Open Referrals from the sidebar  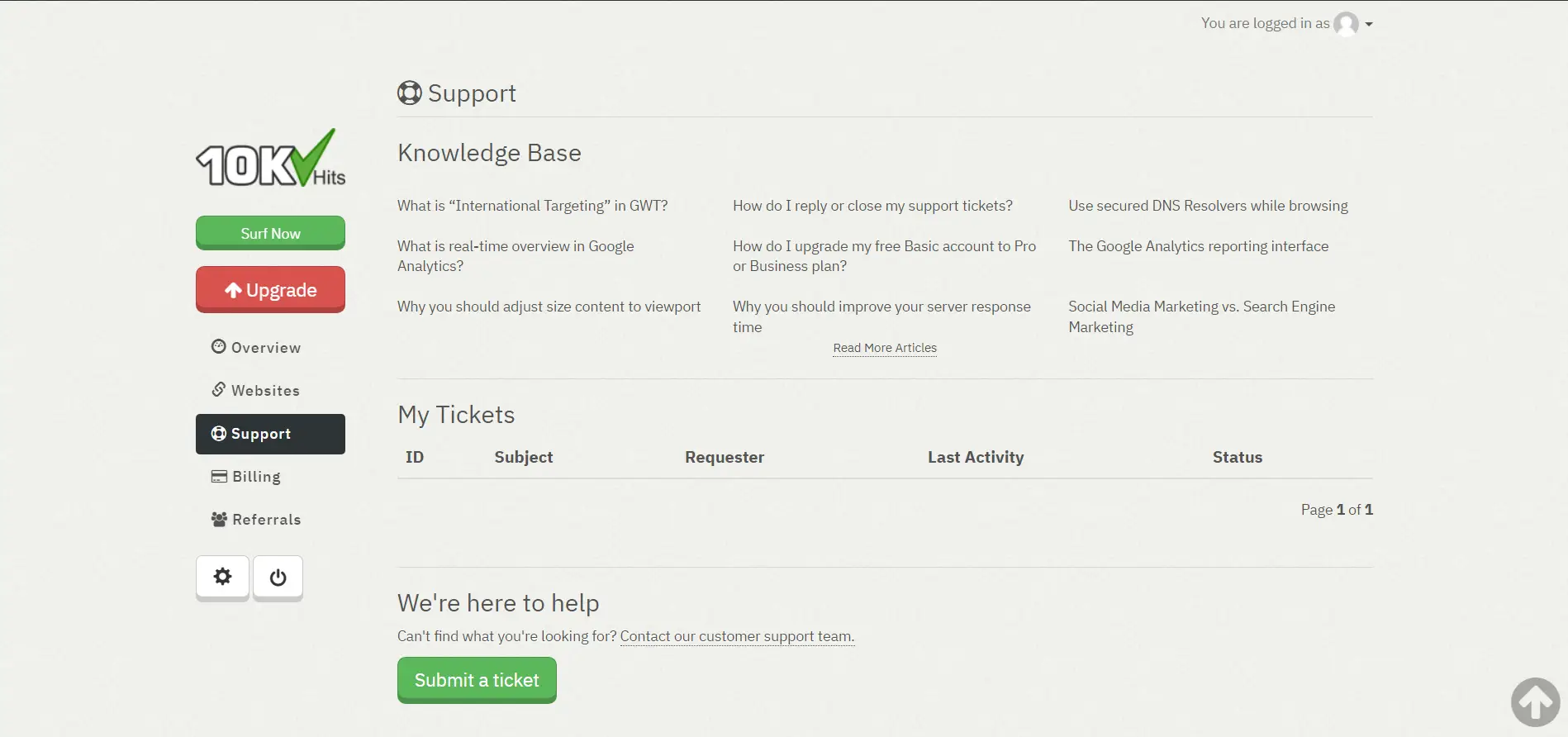(256, 520)
